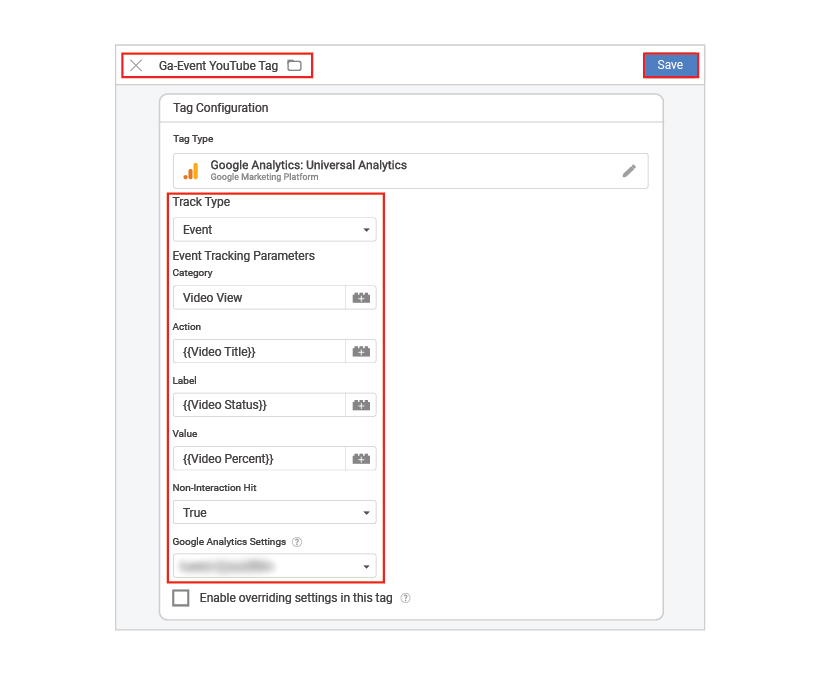
Task: Click the Label field containing {{Video Status}}
Action: (259, 405)
